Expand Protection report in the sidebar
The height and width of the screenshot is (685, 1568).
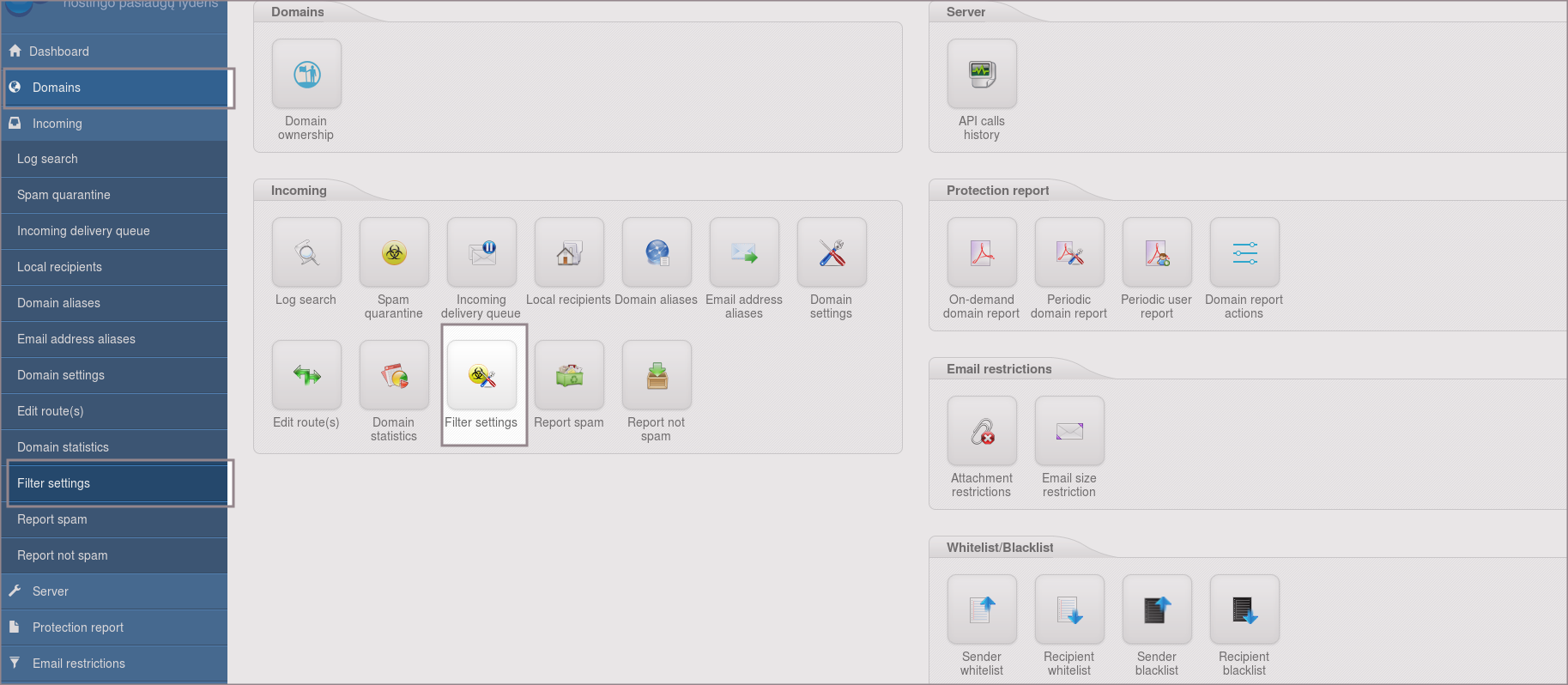pos(77,627)
